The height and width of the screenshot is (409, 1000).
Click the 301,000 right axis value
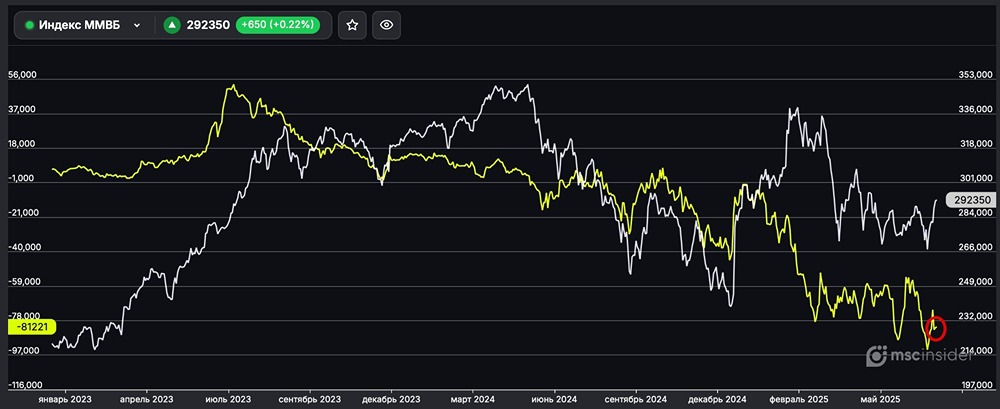coord(976,179)
